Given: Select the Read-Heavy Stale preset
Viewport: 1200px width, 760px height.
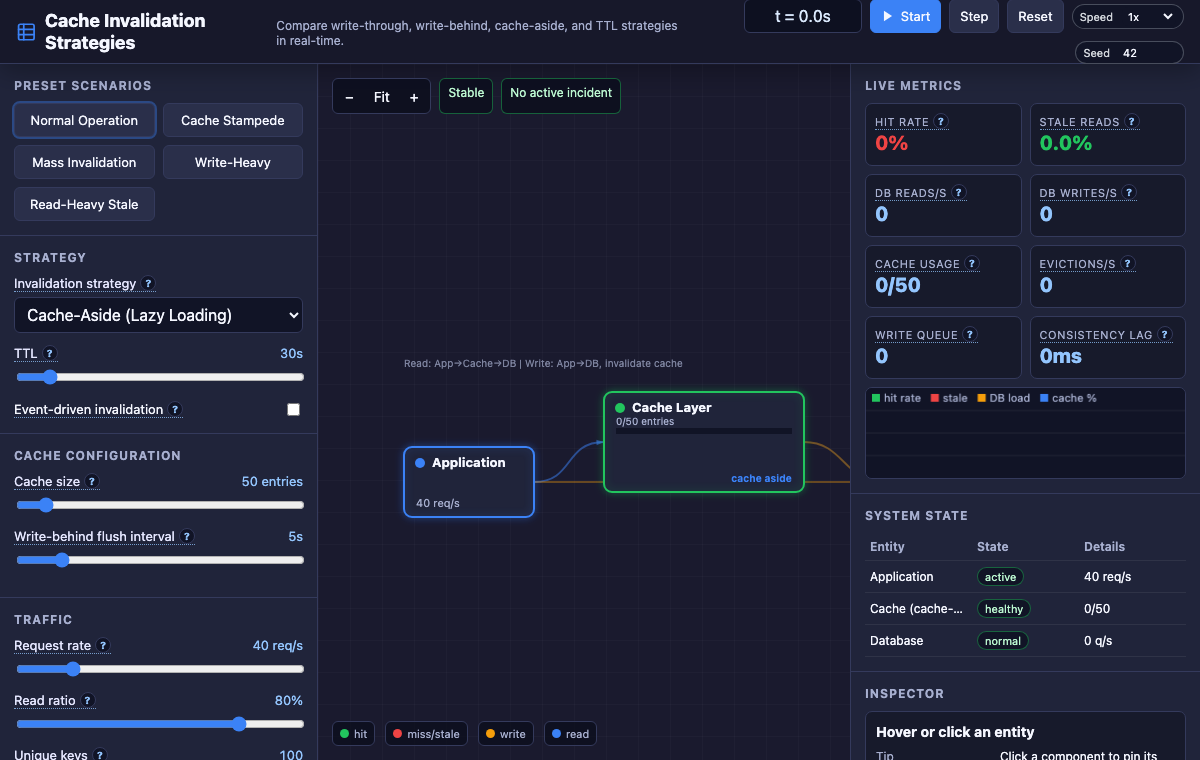Looking at the screenshot, I should (84, 204).
